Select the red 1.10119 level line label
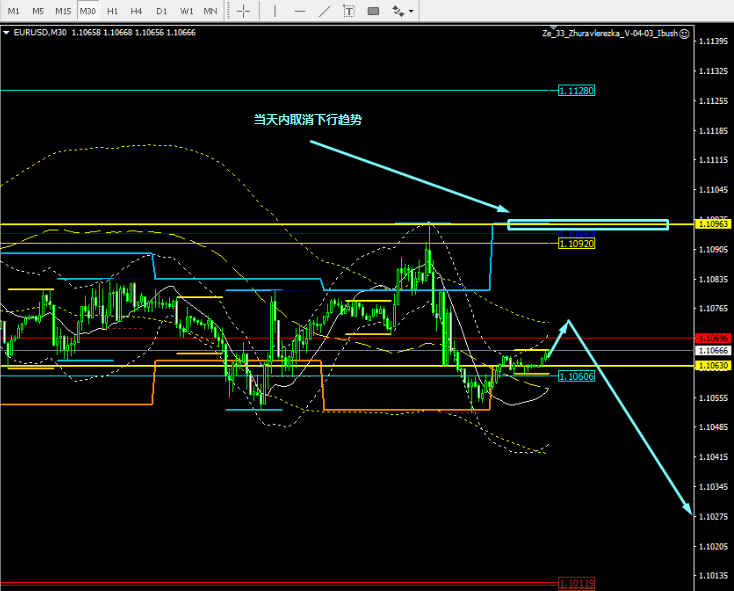The width and height of the screenshot is (734, 591). click(x=576, y=583)
